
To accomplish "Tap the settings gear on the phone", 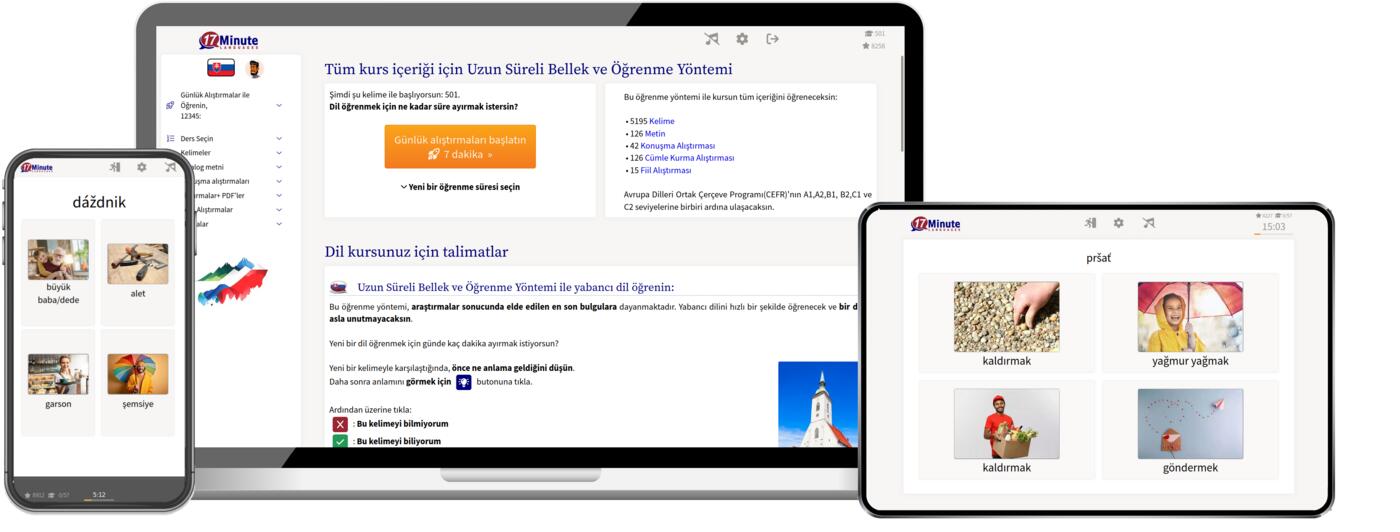I will 142,168.
